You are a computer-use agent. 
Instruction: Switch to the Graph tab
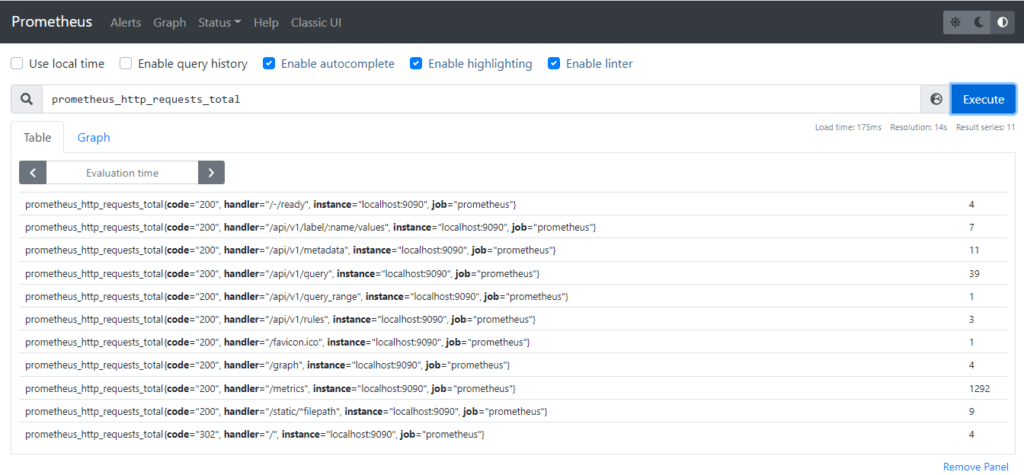(x=93, y=137)
